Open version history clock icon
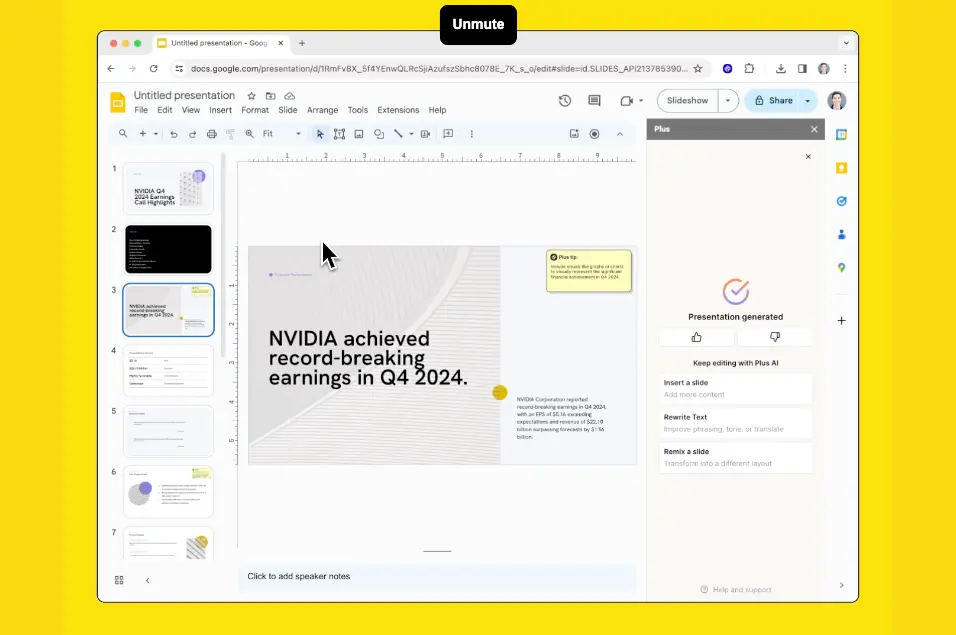 tap(565, 101)
